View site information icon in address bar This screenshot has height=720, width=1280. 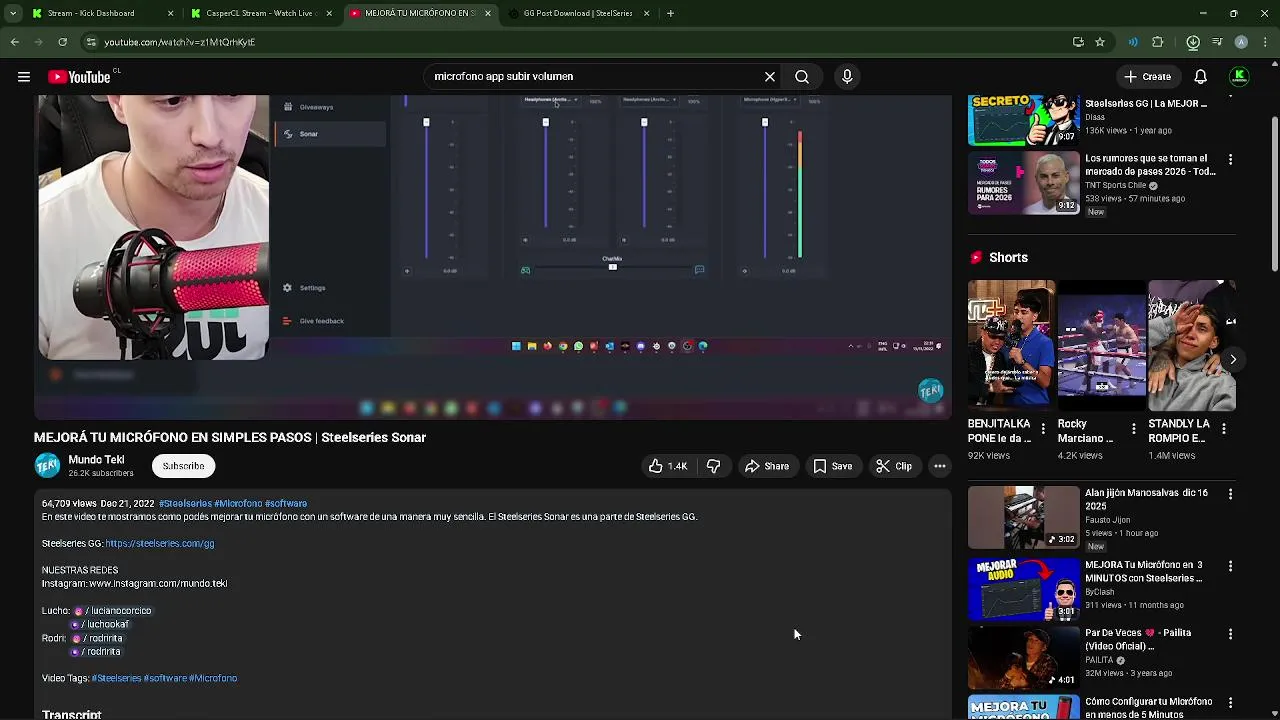pos(91,42)
